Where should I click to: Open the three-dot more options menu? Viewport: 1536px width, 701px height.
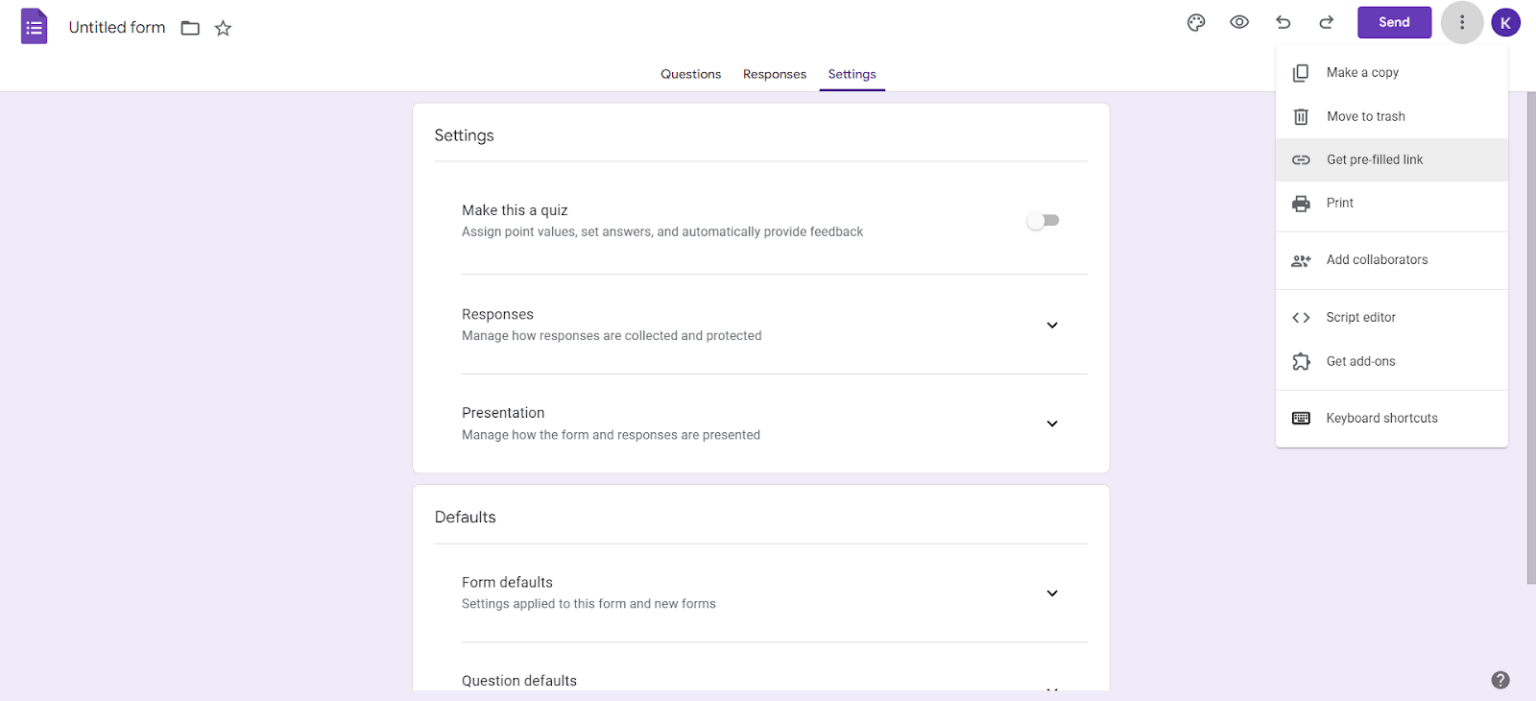[1461, 22]
